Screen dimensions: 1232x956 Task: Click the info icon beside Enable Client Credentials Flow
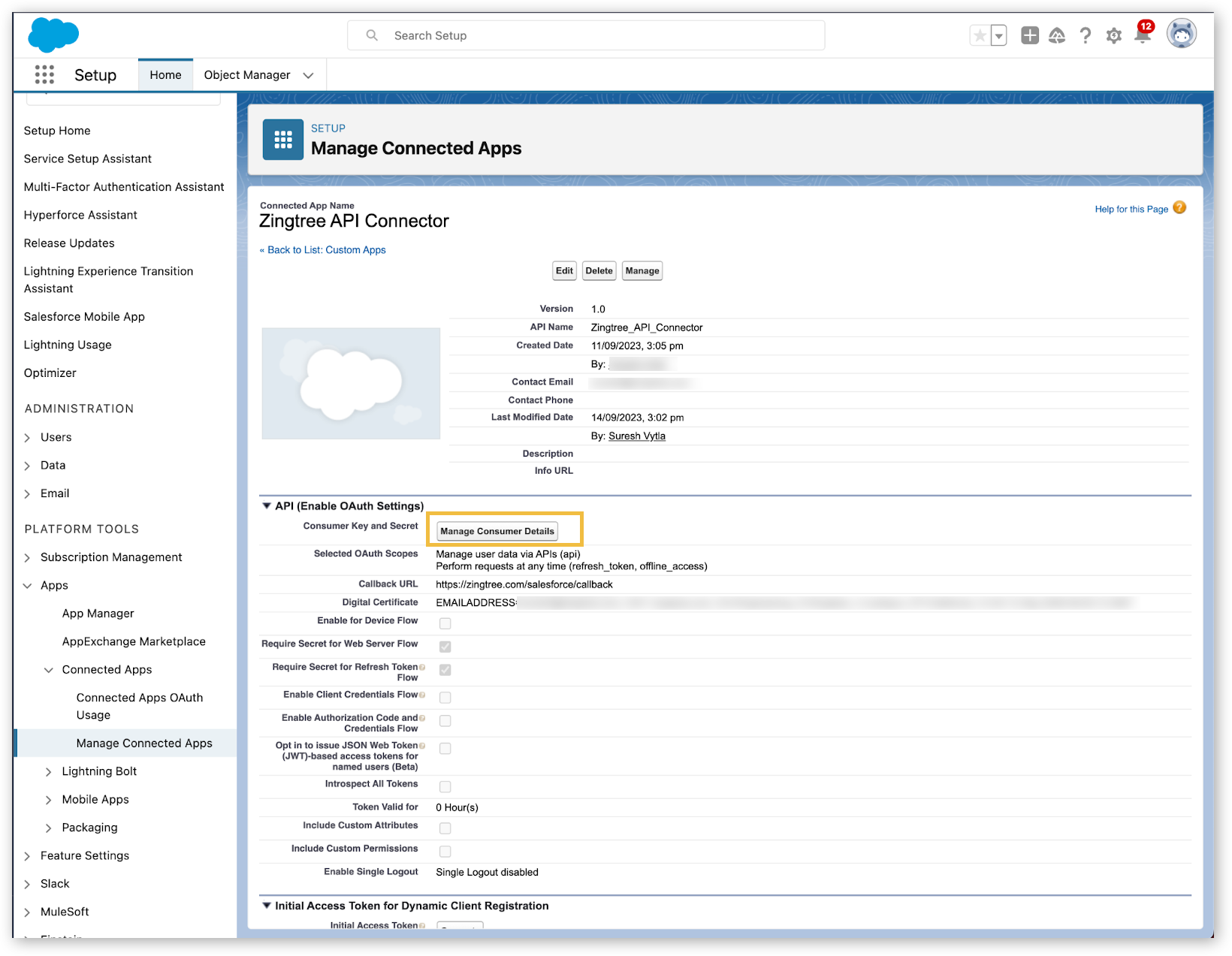click(422, 695)
